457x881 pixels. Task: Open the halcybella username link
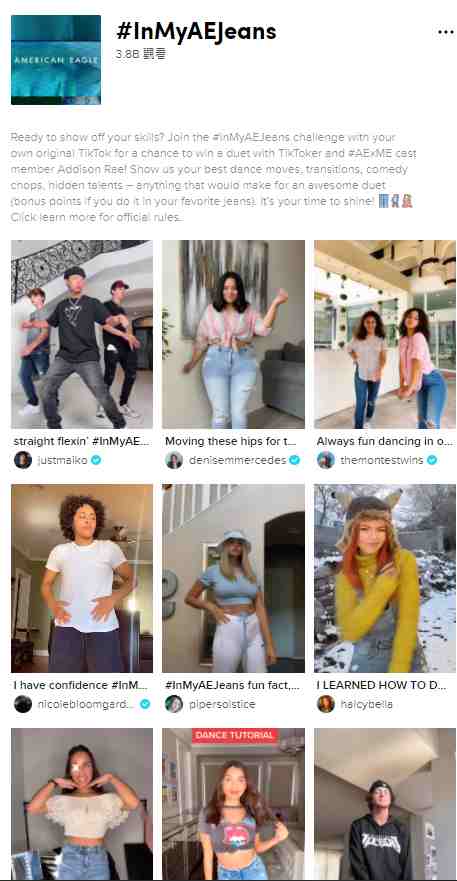click(366, 704)
